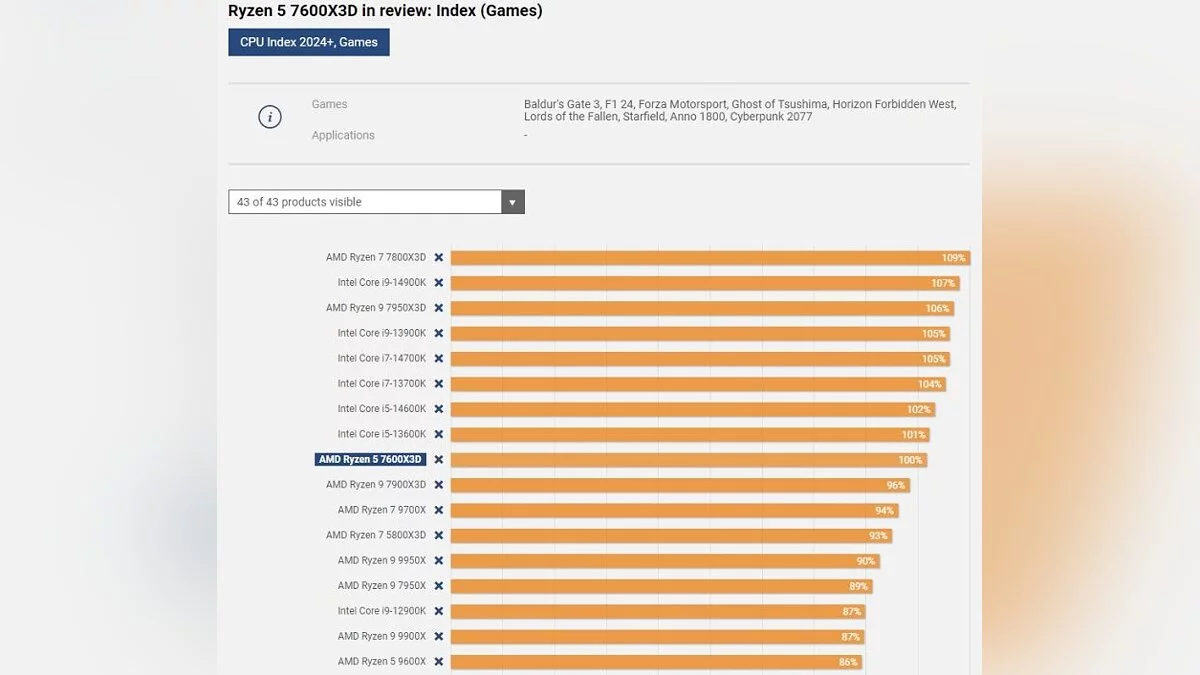Click the 107% bar of Core i9-14900K
This screenshot has height=675, width=1200.
[x=705, y=283]
